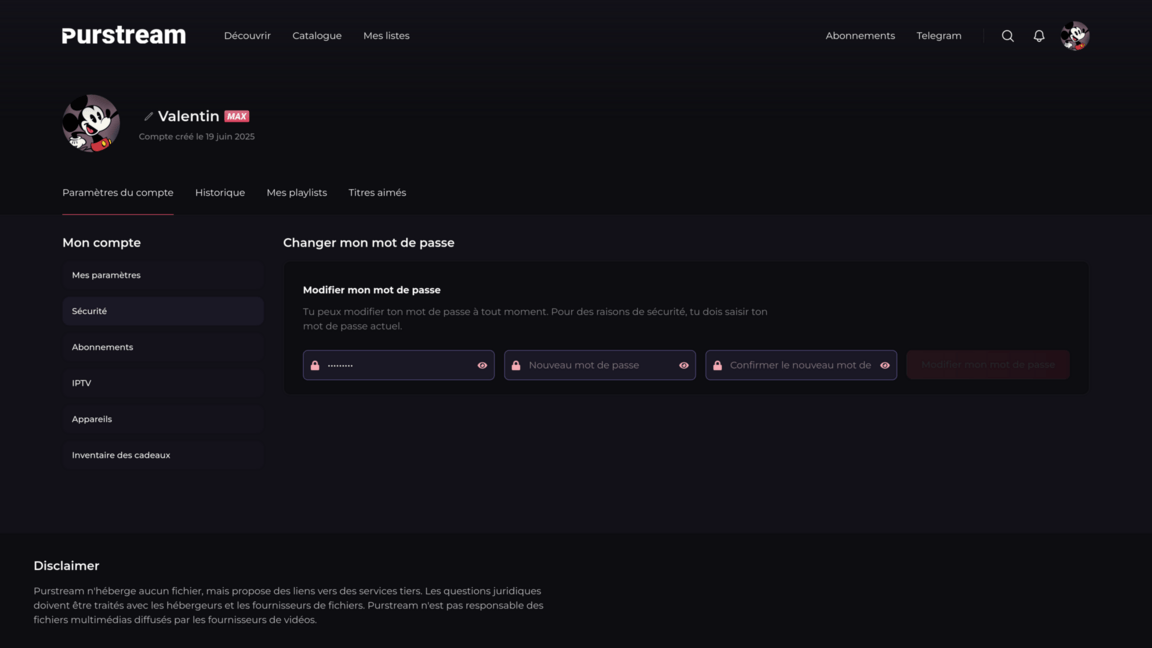
Task: Switch to the Historique tab
Action: click(x=220, y=193)
